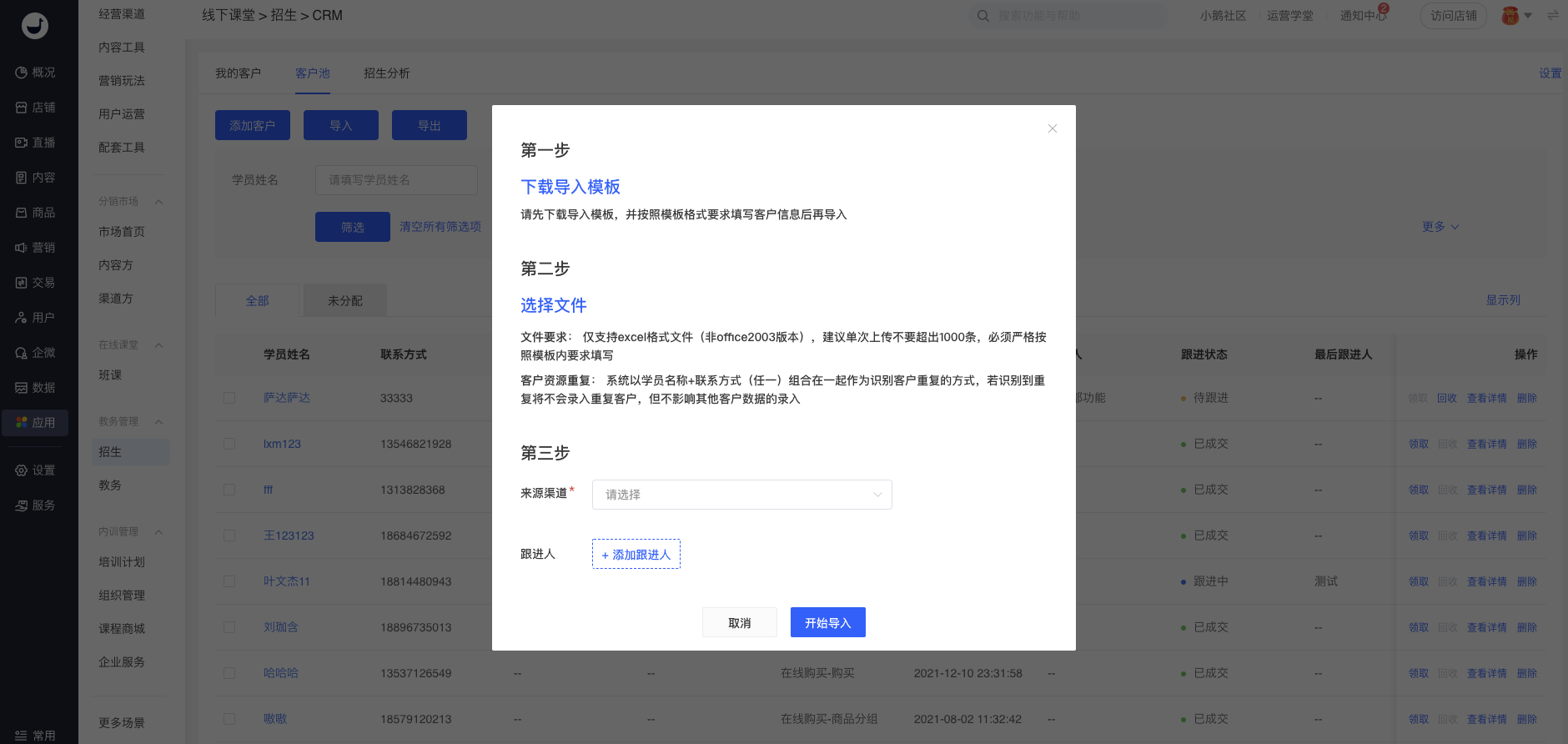1568x744 pixels.
Task: Click the 营销 marketing megaphone icon
Action: click(x=22, y=248)
